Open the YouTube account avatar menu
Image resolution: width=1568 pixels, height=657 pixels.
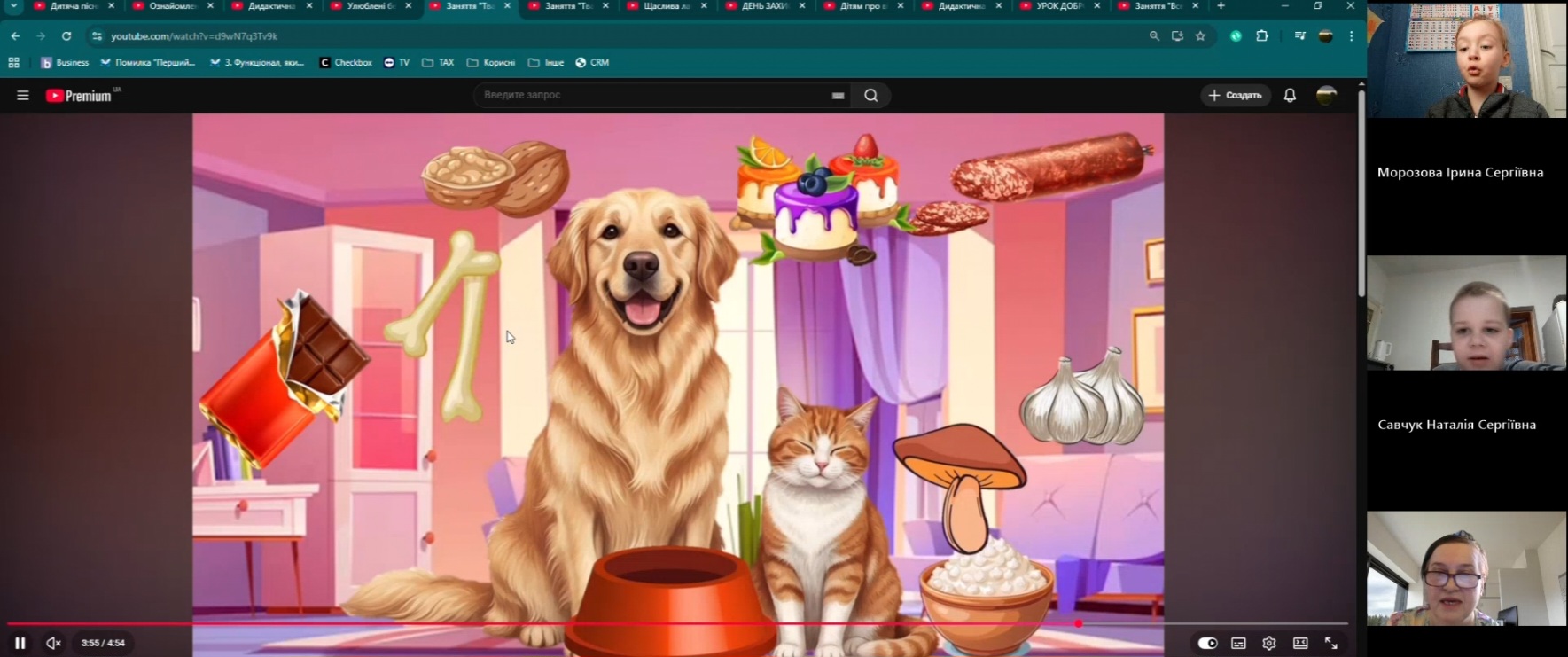tap(1326, 96)
